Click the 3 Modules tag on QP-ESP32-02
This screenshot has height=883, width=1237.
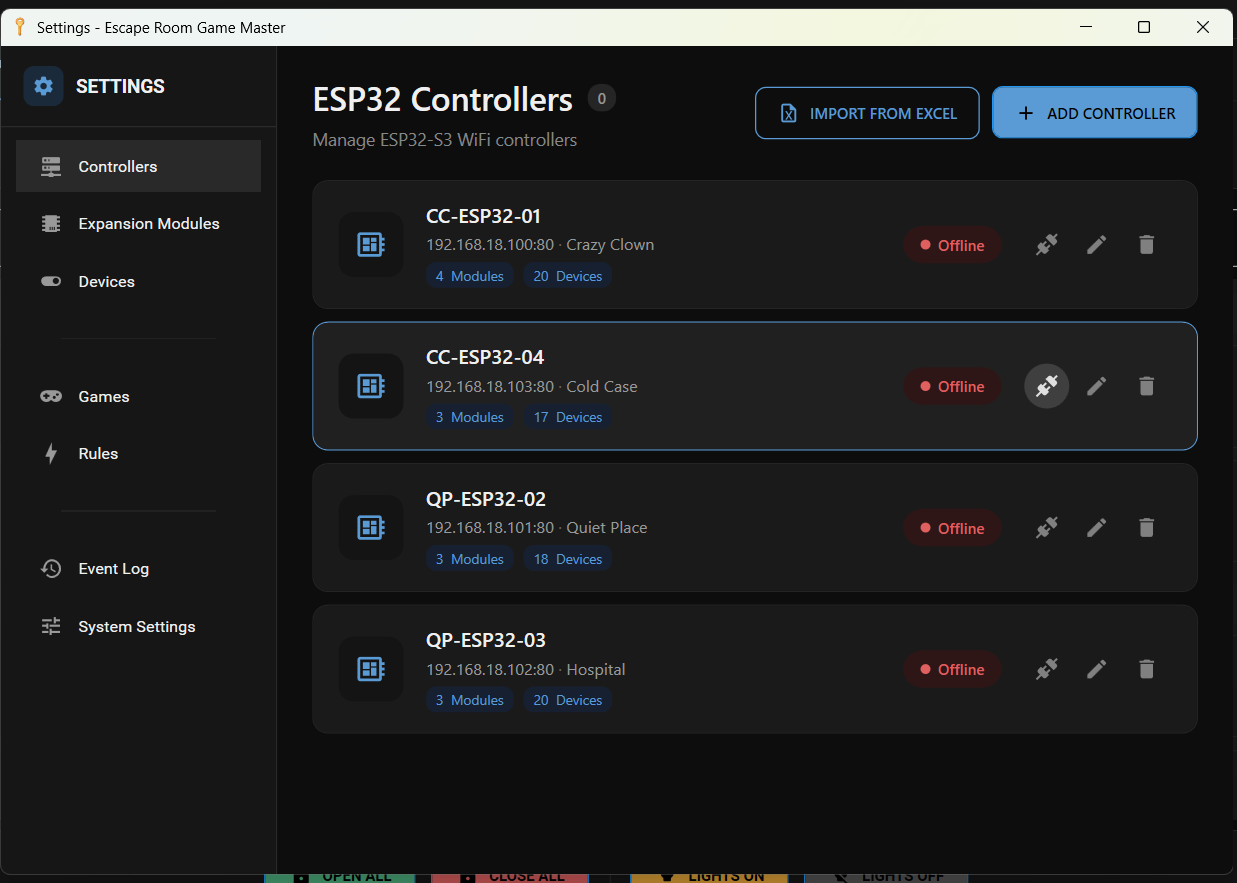tap(470, 559)
